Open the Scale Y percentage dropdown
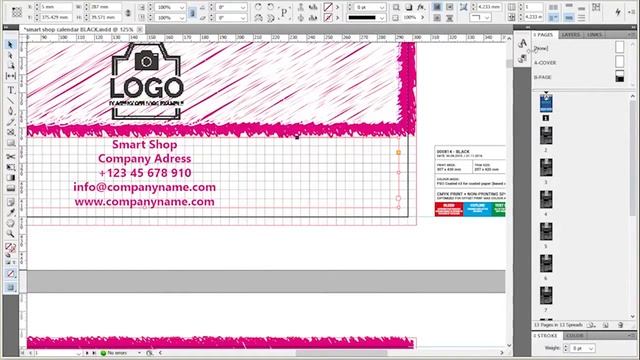 click(x=182, y=18)
